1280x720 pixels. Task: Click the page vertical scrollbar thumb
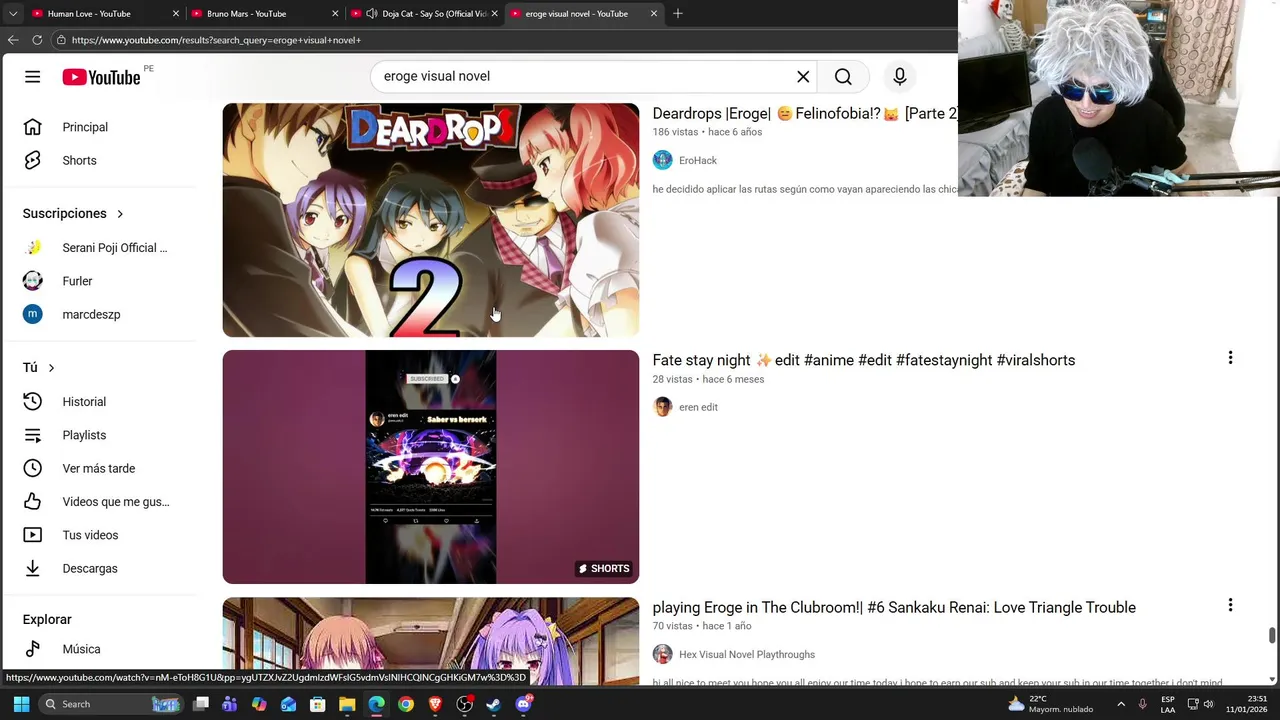point(1272,636)
